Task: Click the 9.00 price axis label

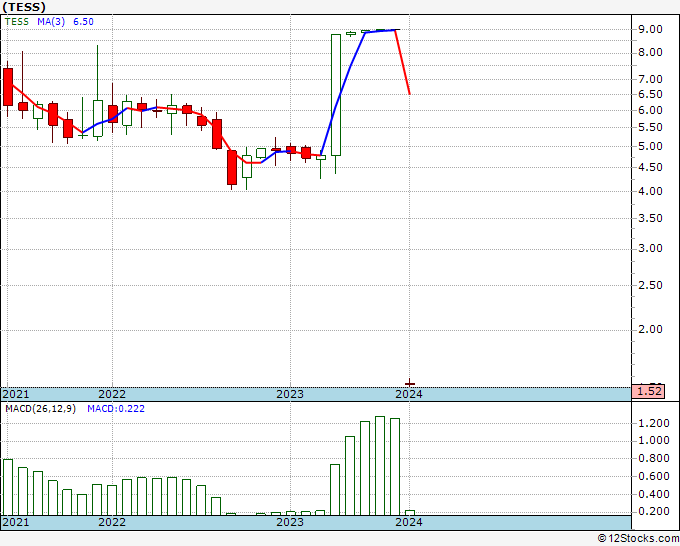Action: [x=650, y=29]
